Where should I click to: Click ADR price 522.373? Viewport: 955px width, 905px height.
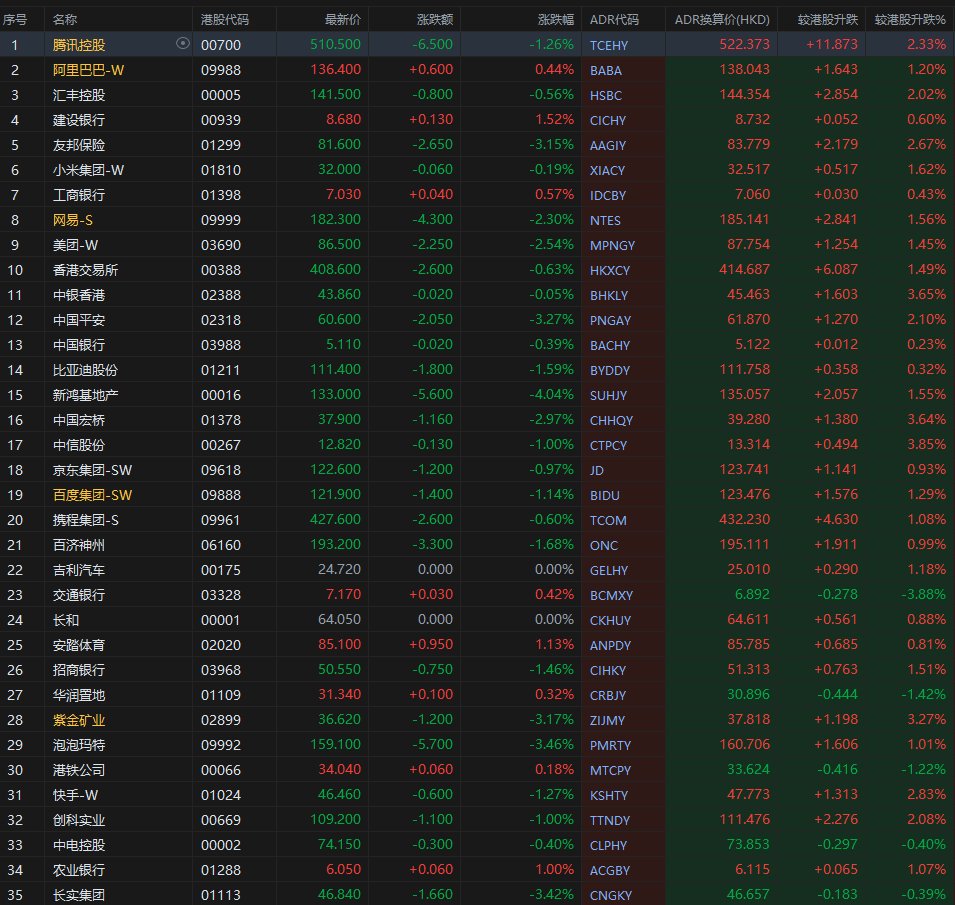(x=744, y=44)
